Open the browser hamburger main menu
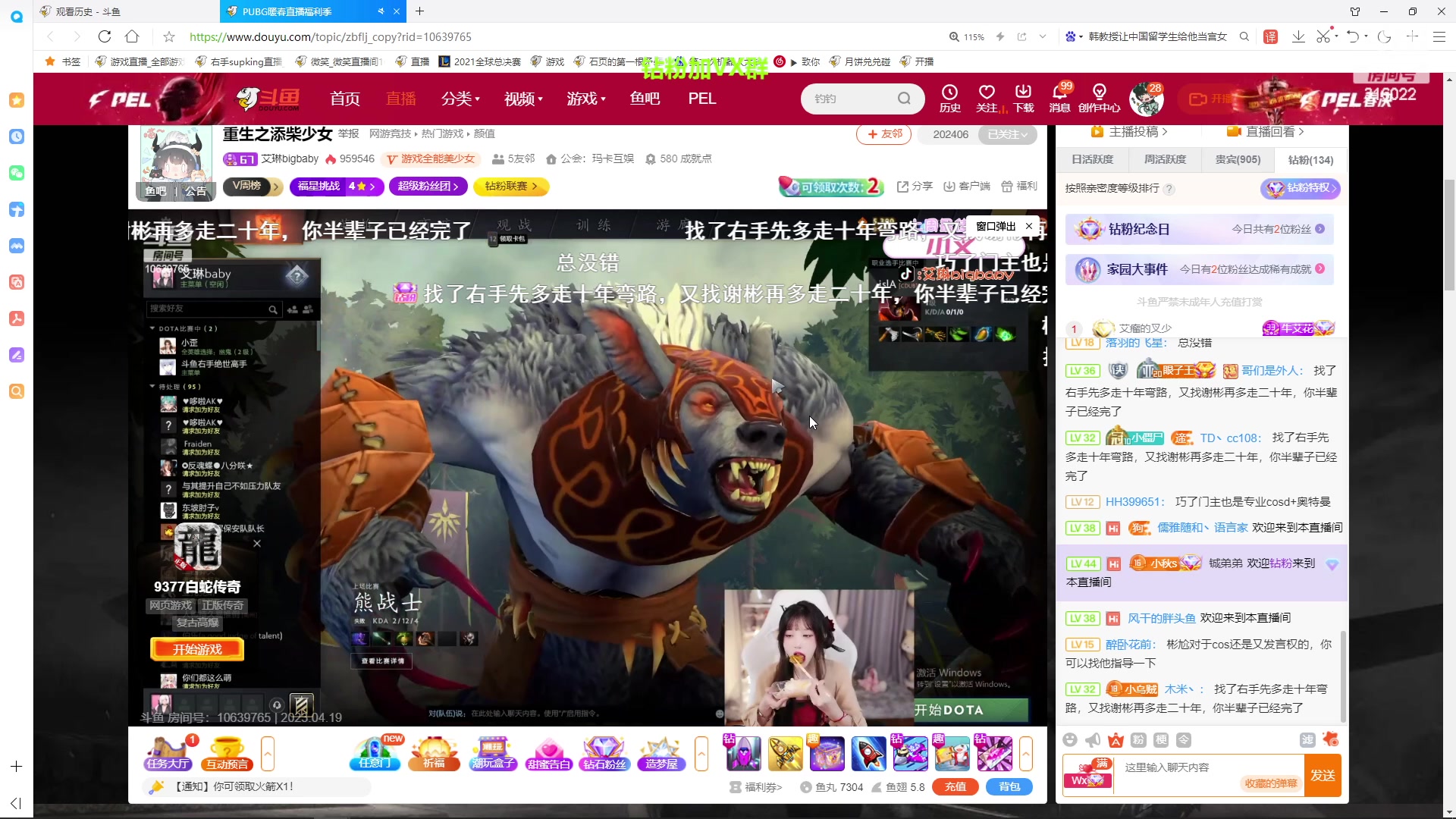1456x819 pixels. pyautogui.click(x=1439, y=36)
